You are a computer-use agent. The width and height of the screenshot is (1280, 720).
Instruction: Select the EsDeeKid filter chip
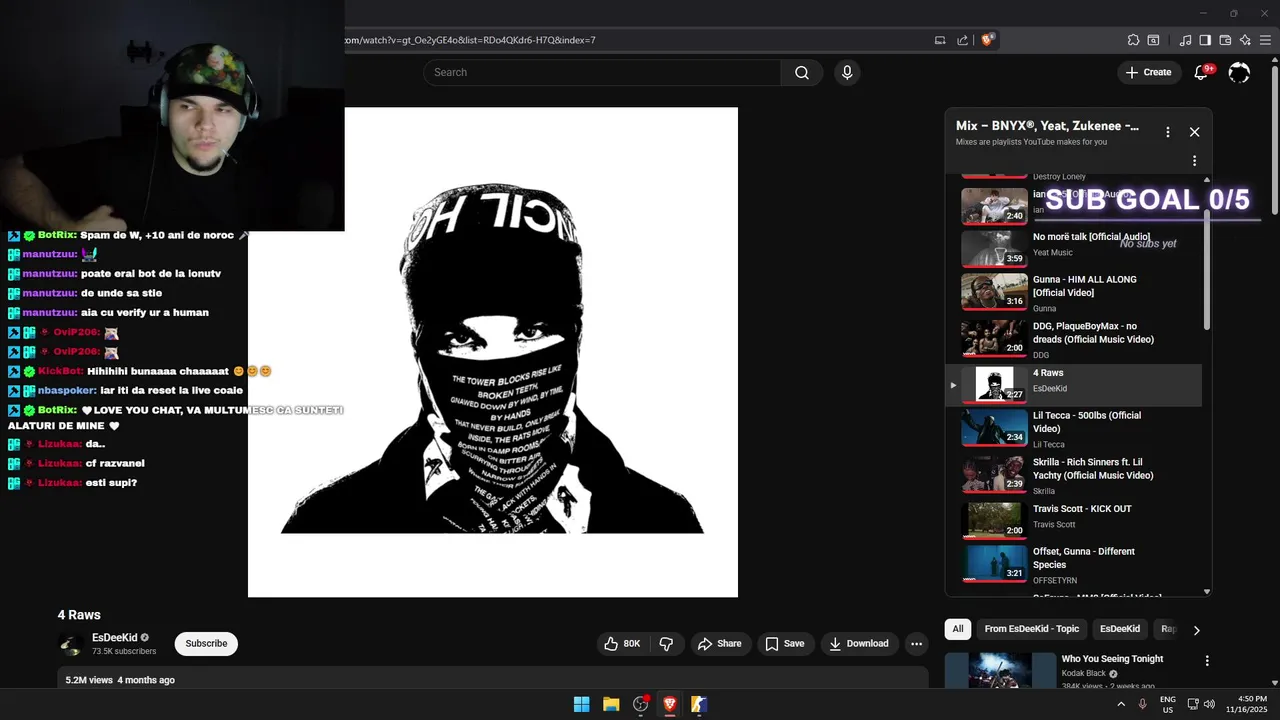pyautogui.click(x=1119, y=629)
